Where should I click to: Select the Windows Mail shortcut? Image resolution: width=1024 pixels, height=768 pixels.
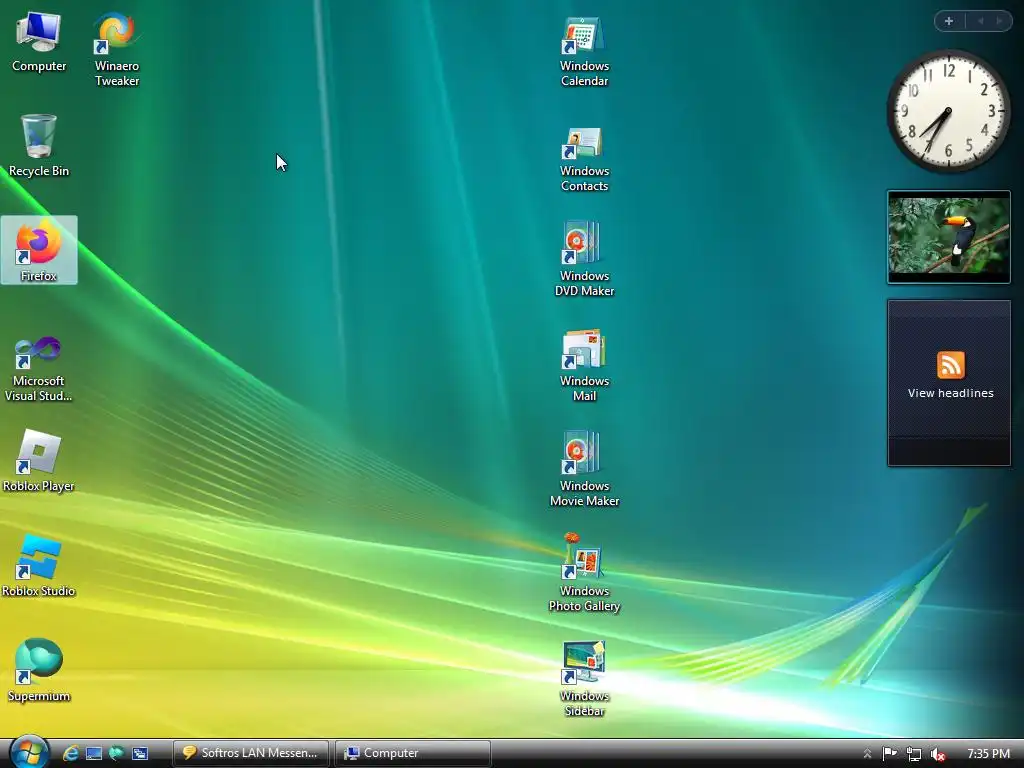tap(584, 366)
